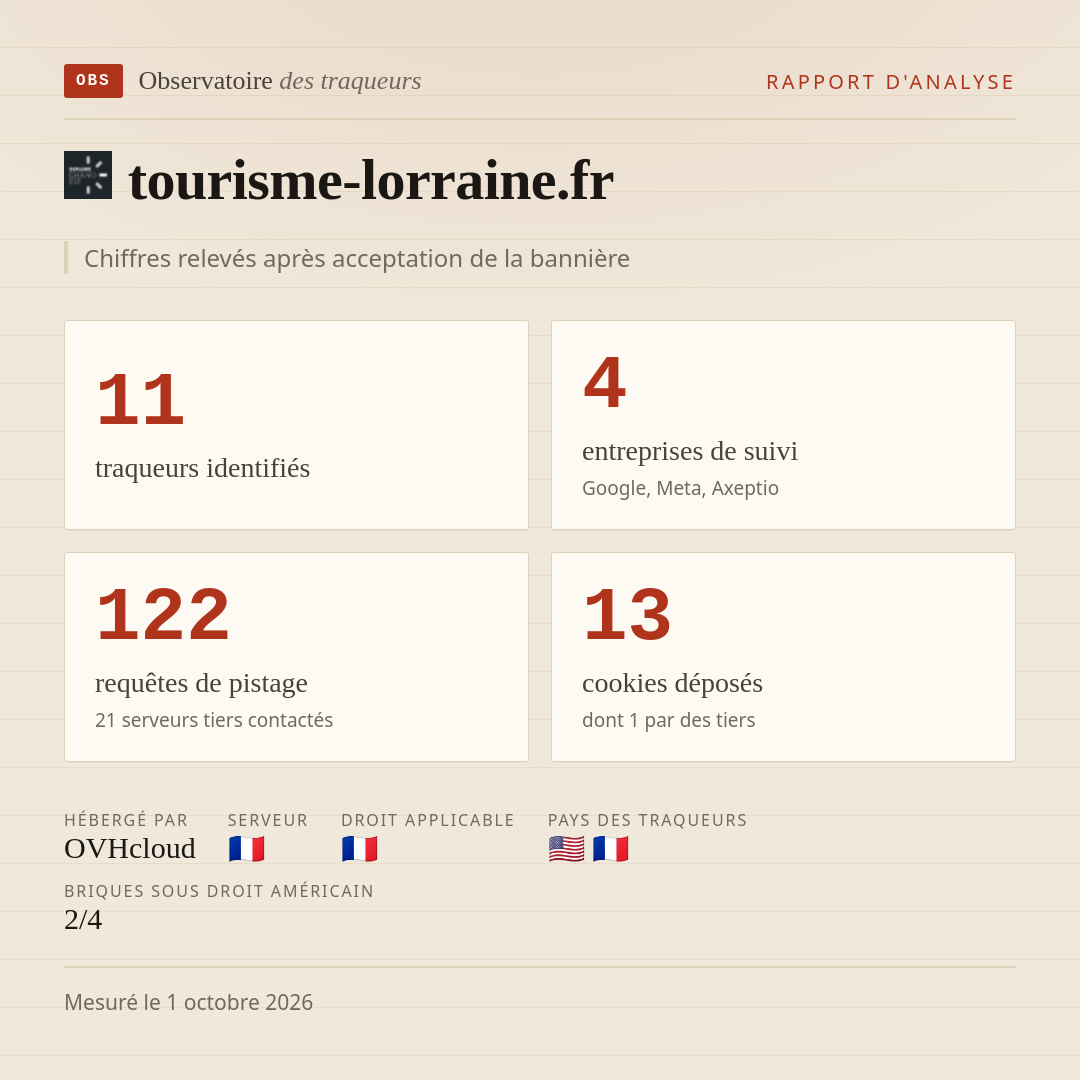Select the tourisme-lorraine.fr heading
1080x1080 pixels.
(371, 180)
